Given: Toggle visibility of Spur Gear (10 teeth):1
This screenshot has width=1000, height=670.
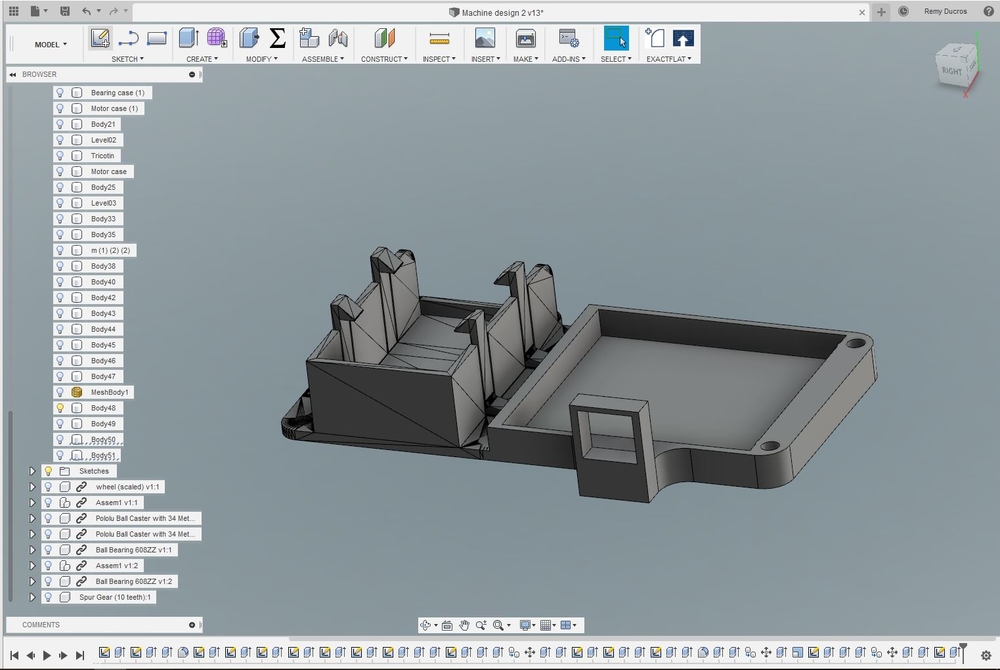Looking at the screenshot, I should click(x=48, y=597).
